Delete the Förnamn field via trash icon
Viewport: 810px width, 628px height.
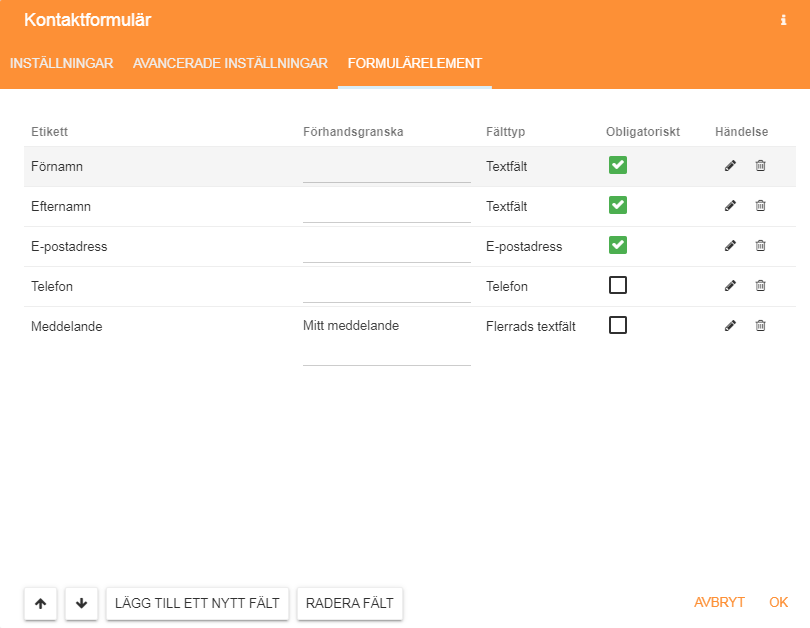click(760, 166)
